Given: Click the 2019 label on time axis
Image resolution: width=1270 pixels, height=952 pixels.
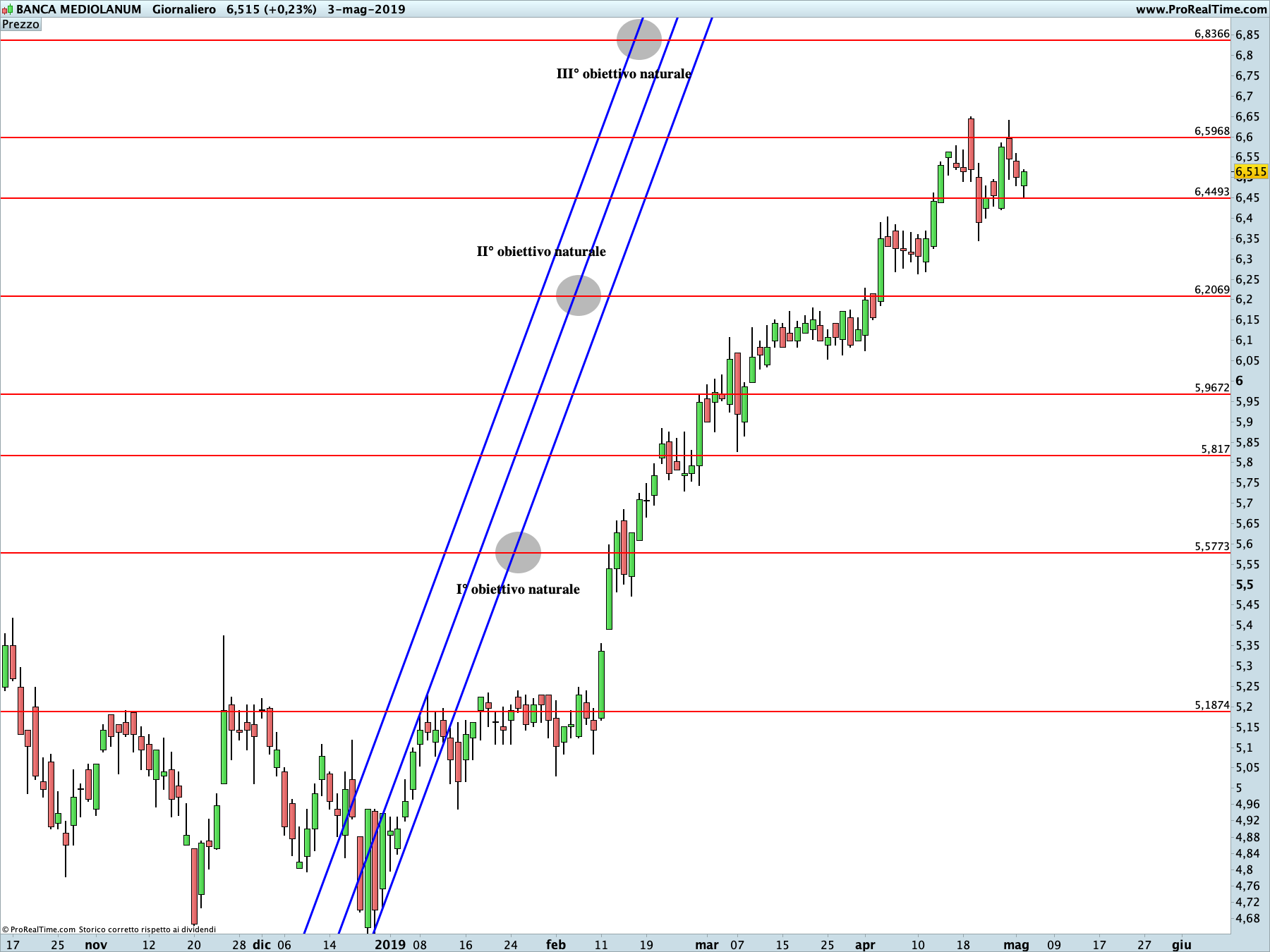Looking at the screenshot, I should tap(390, 945).
